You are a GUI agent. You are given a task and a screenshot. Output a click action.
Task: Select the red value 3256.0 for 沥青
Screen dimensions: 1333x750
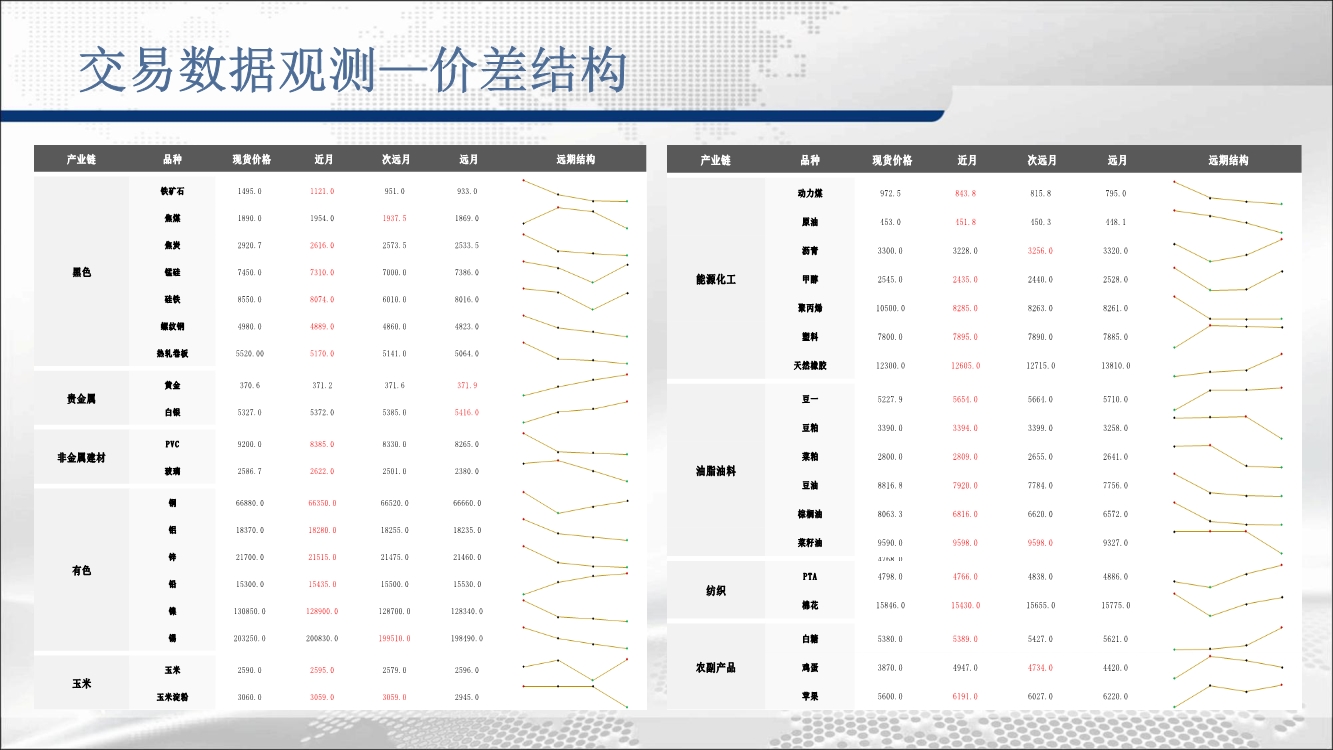click(x=1040, y=250)
